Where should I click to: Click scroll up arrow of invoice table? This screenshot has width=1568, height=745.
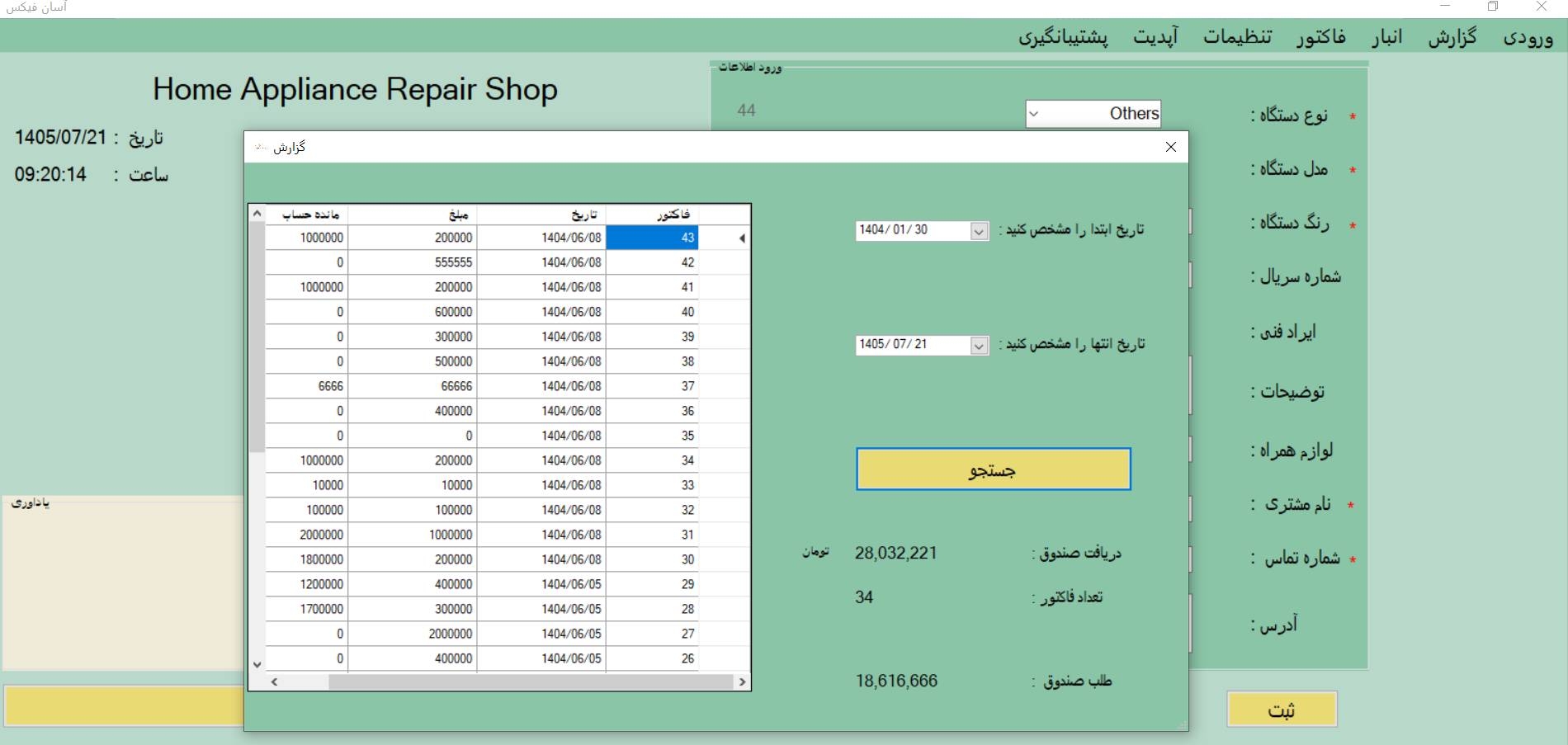(257, 214)
